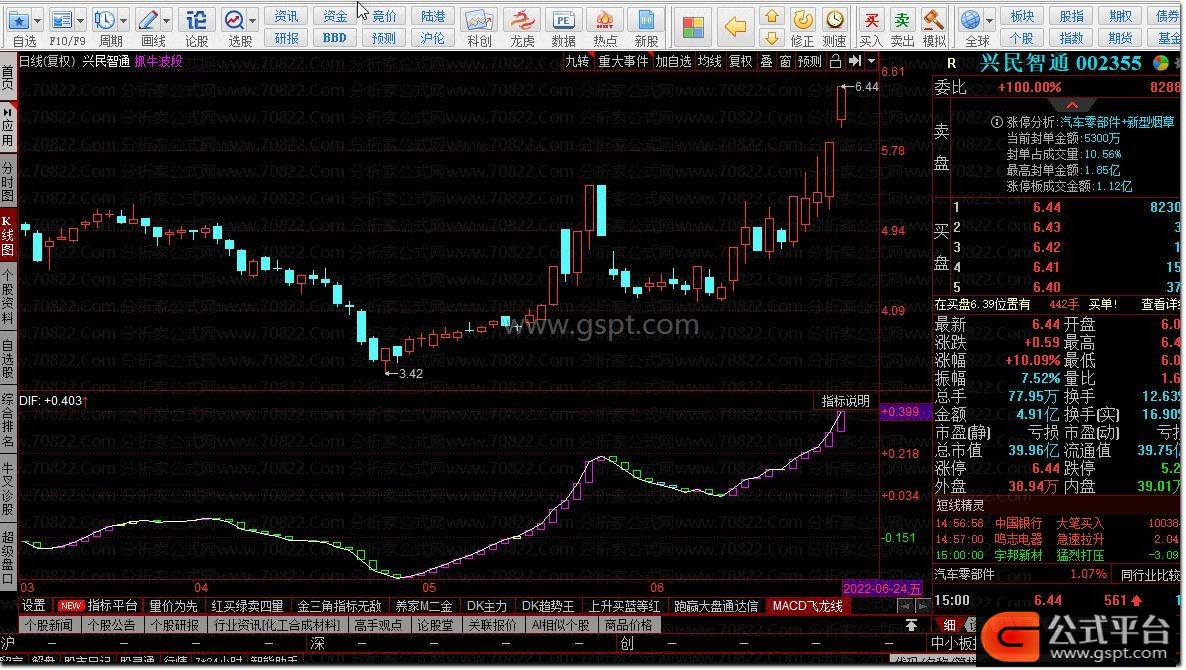Click the 期货 button
1186x670 pixels.
[1120, 37]
